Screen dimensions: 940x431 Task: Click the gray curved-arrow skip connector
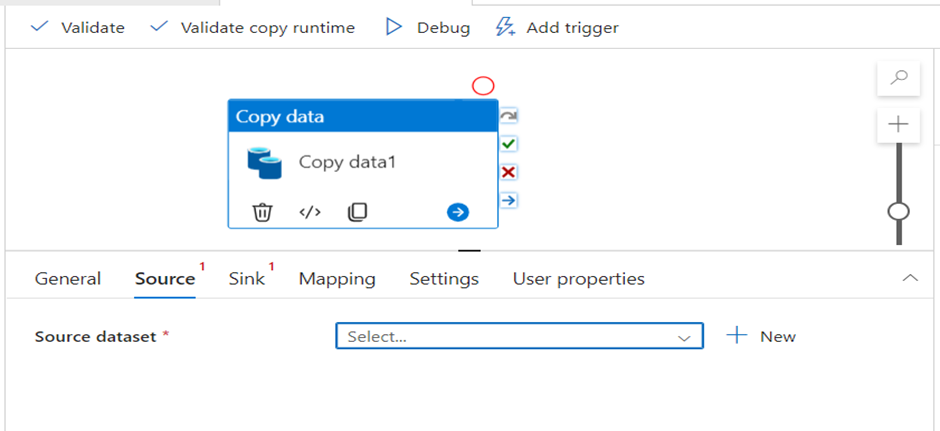[509, 116]
